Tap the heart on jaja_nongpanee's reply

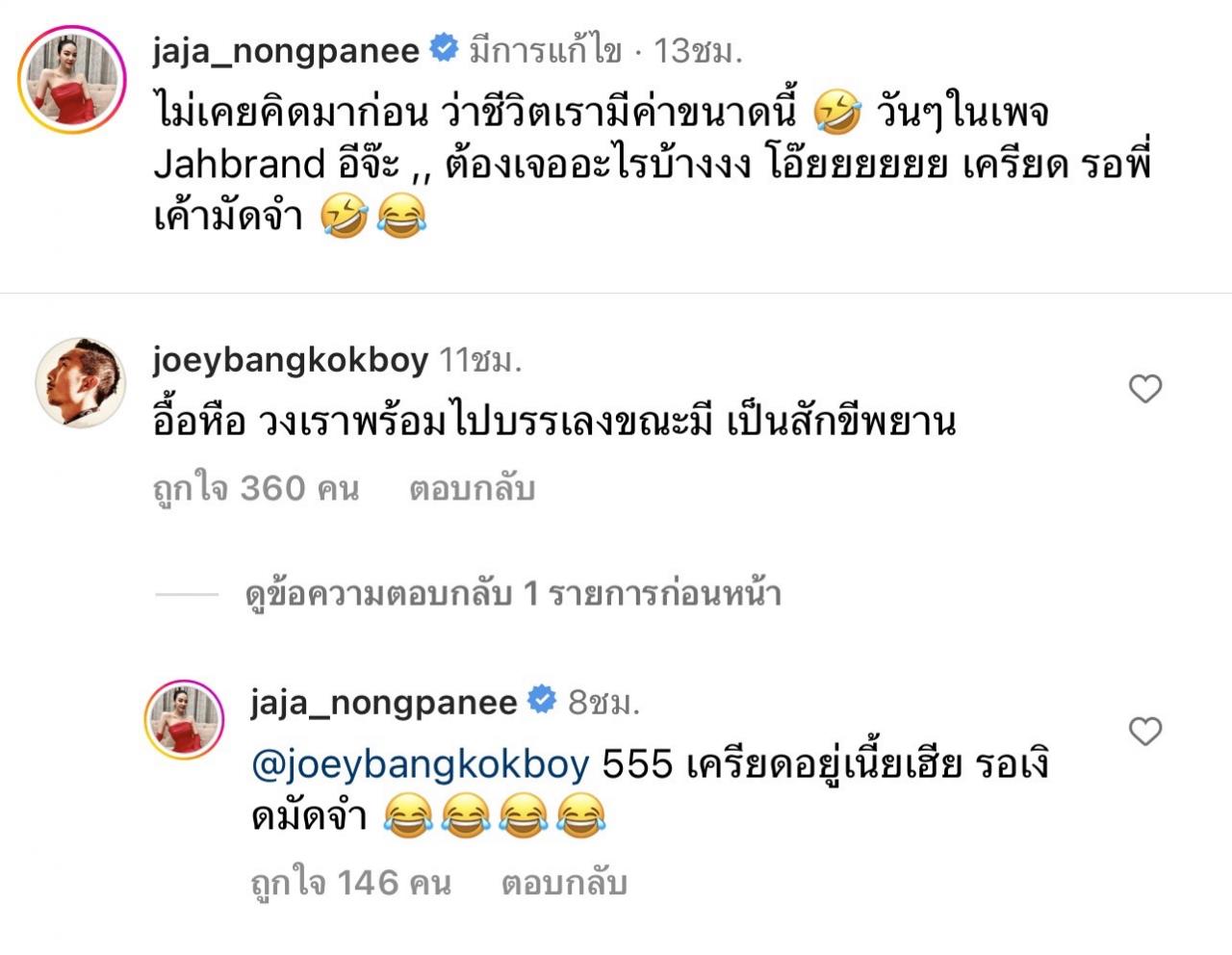click(1144, 732)
